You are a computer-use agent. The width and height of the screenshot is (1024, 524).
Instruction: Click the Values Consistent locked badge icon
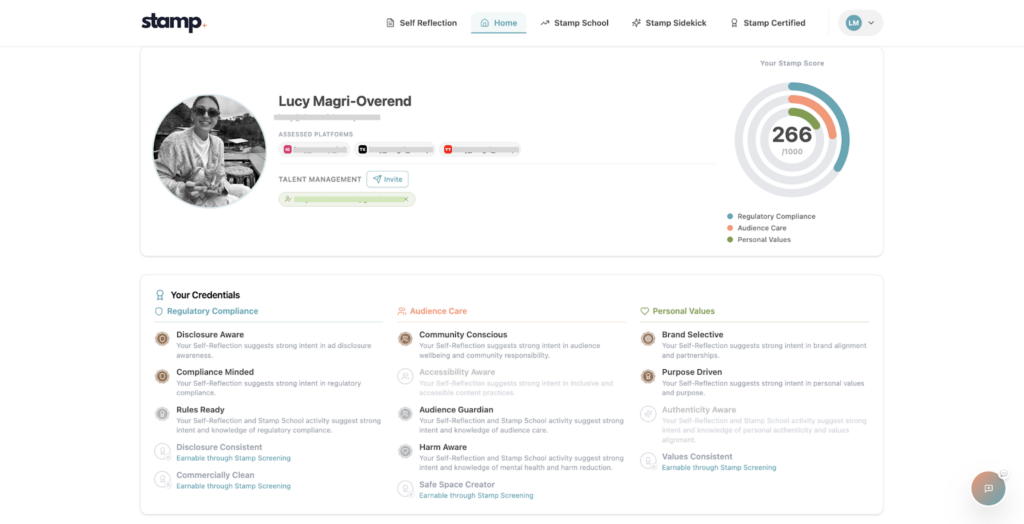pos(648,461)
